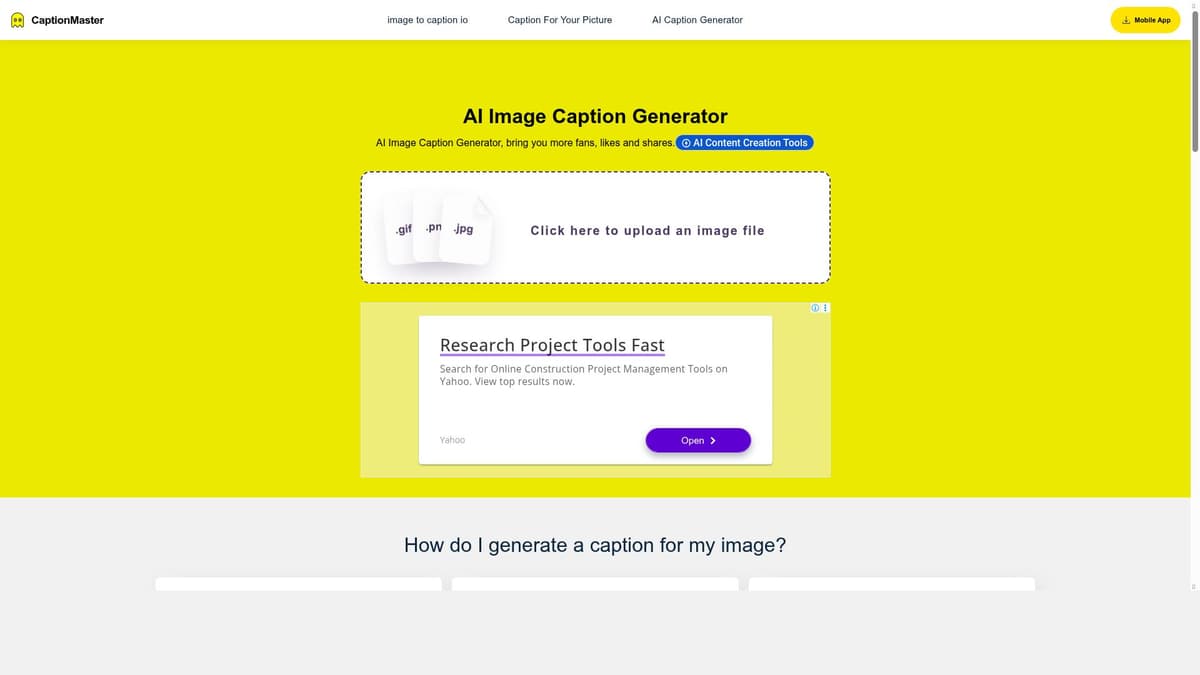This screenshot has height=675, width=1200.
Task: Click the first card below the 'How do I' heading
Action: coord(298,583)
